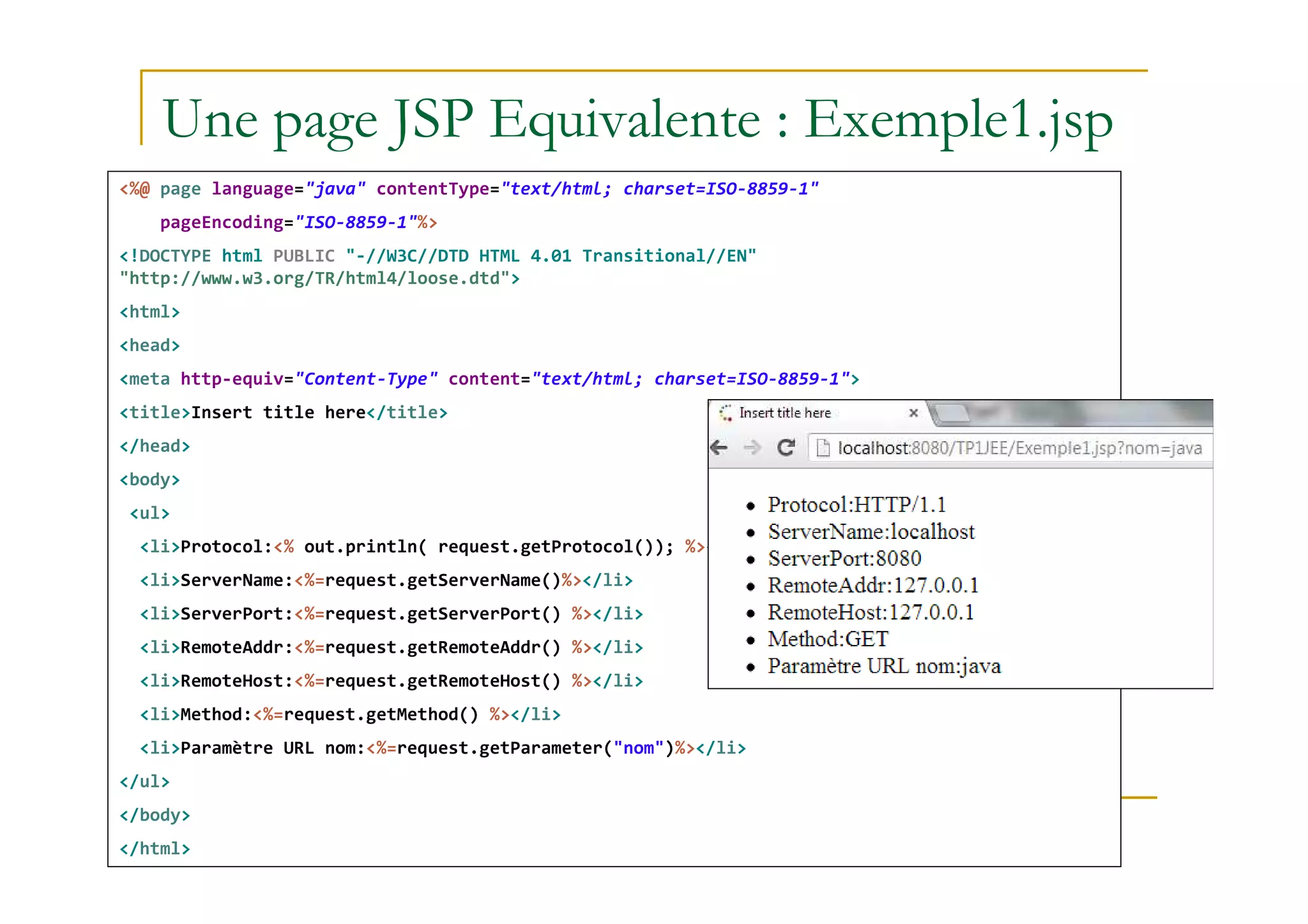Click the opening <html> tag line
The image size is (1308, 924).
tap(150, 312)
